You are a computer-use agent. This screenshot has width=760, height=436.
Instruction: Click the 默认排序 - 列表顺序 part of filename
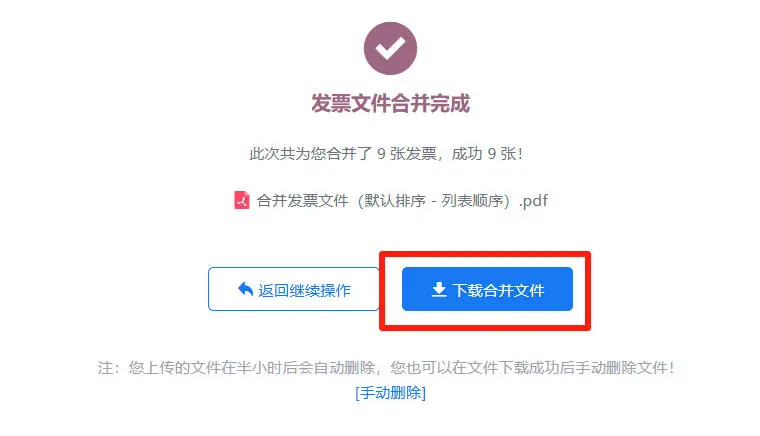pyautogui.click(x=434, y=200)
